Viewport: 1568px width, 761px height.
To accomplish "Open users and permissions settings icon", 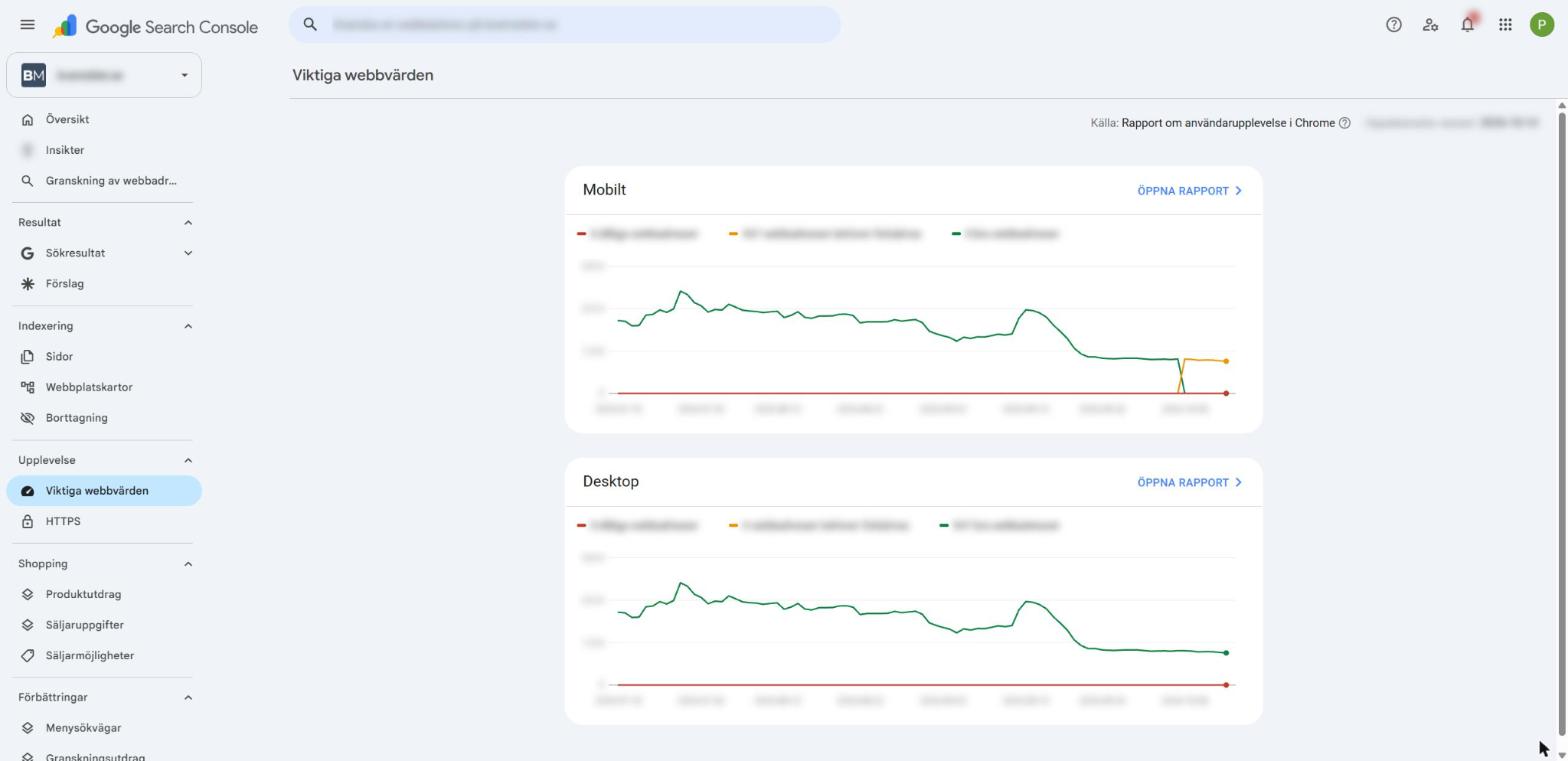I will (1430, 25).
